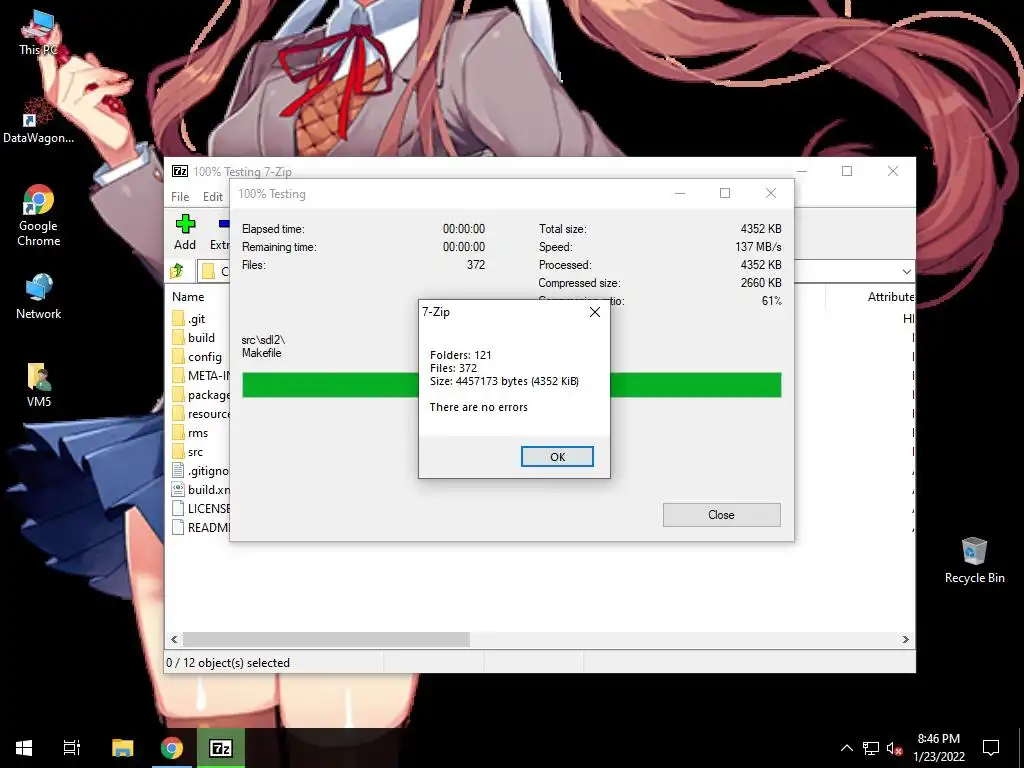
Task: Select the .git folder icon
Action: (178, 319)
